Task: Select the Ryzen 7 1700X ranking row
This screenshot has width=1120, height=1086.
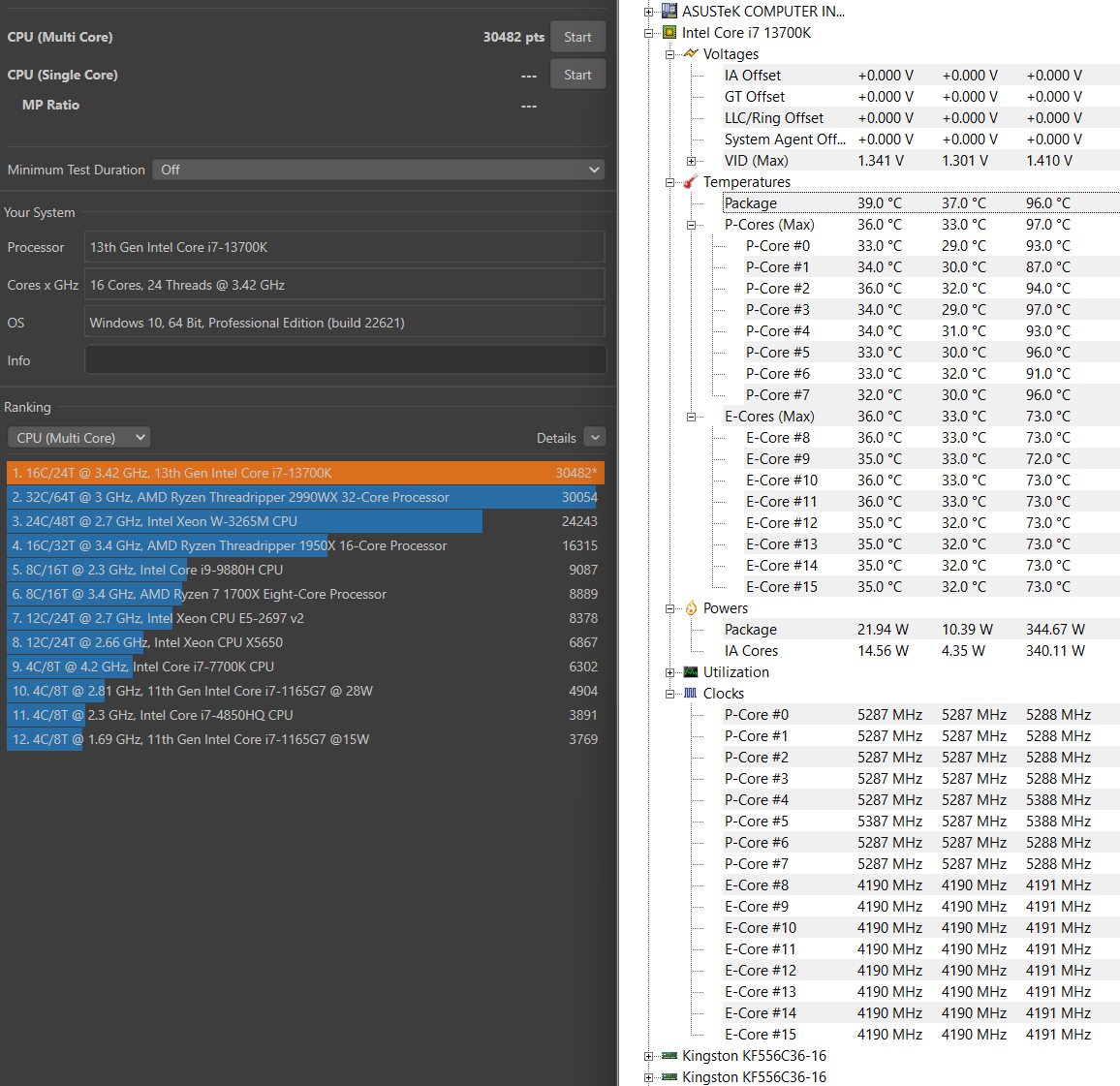Action: tap(305, 594)
